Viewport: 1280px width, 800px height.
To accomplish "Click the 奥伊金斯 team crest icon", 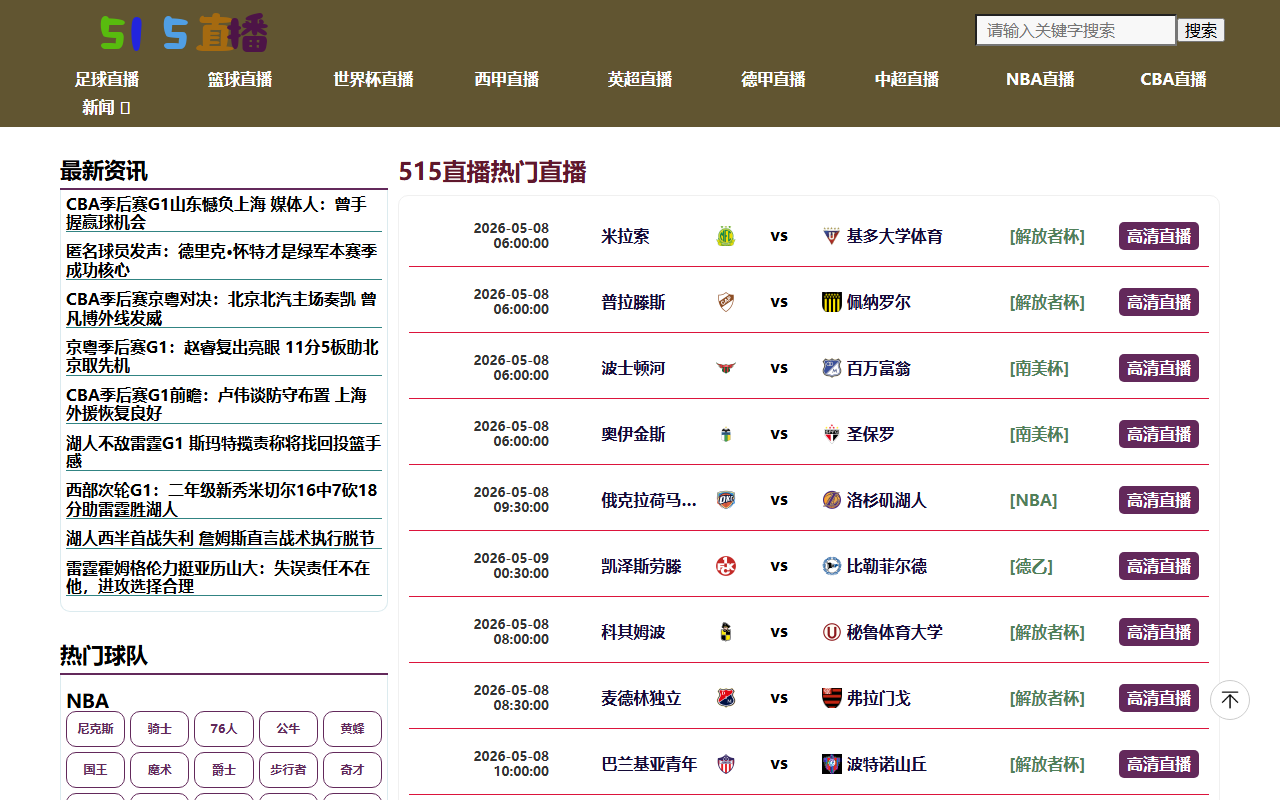I will point(726,434).
